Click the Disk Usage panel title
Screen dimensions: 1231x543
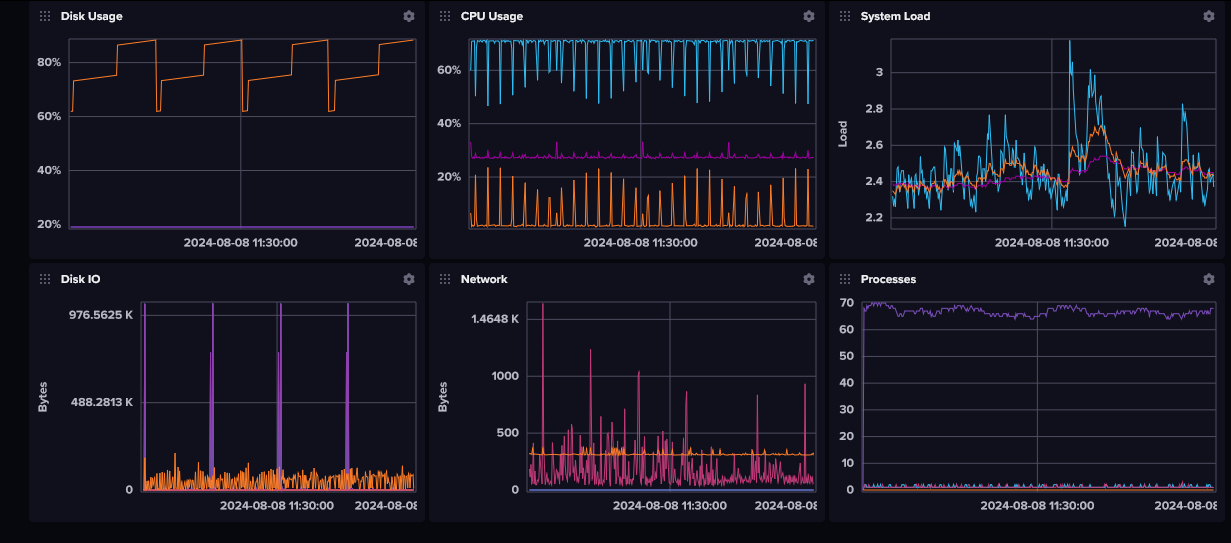(91, 16)
